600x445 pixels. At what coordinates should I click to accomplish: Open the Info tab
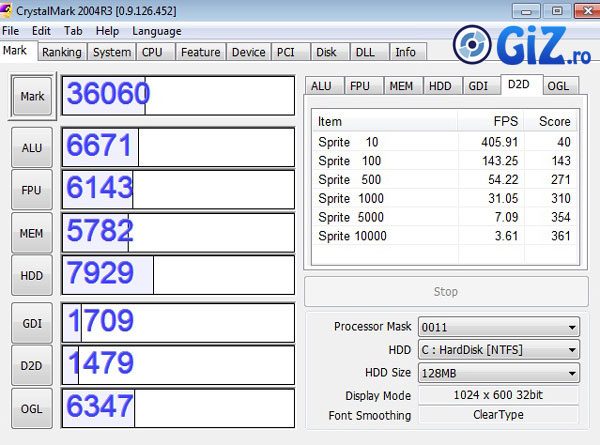[x=405, y=52]
